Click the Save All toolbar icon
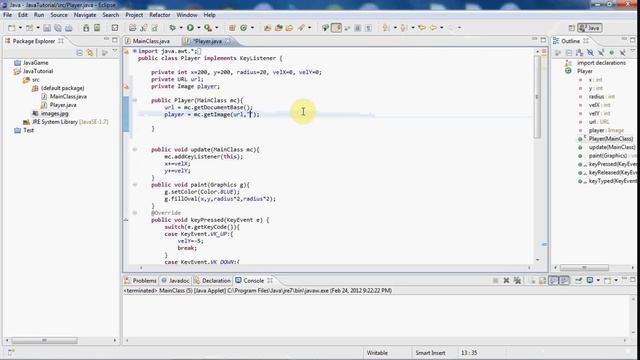640x360 pixels. click(58, 28)
